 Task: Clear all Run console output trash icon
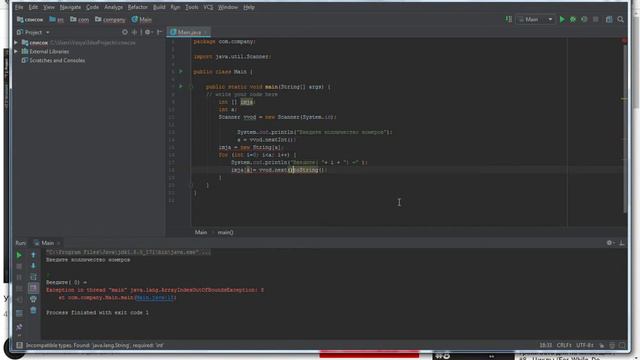pyautogui.click(x=33, y=311)
